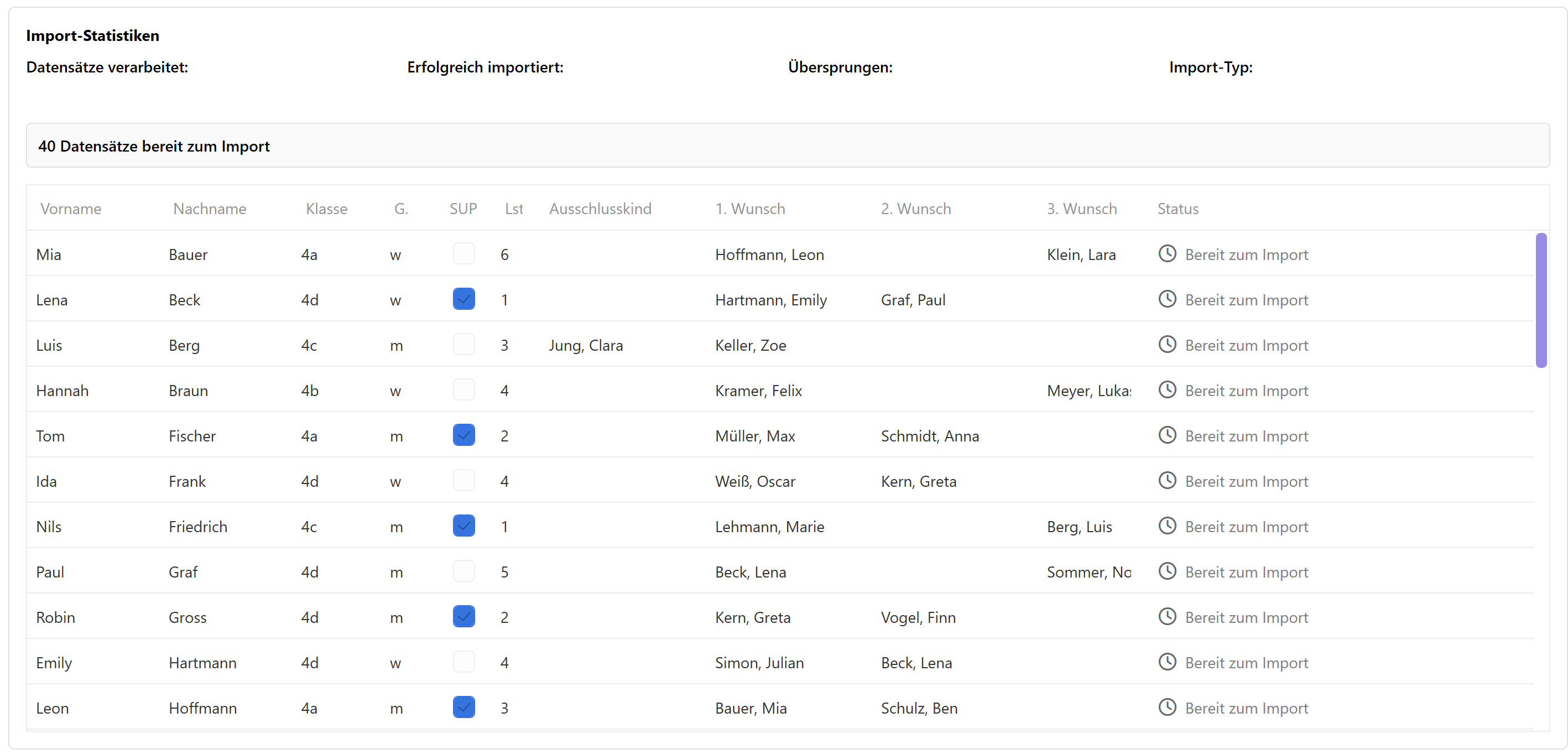The image size is (1568, 754).
Task: Click the Ausschlusskind column header
Action: click(600, 209)
